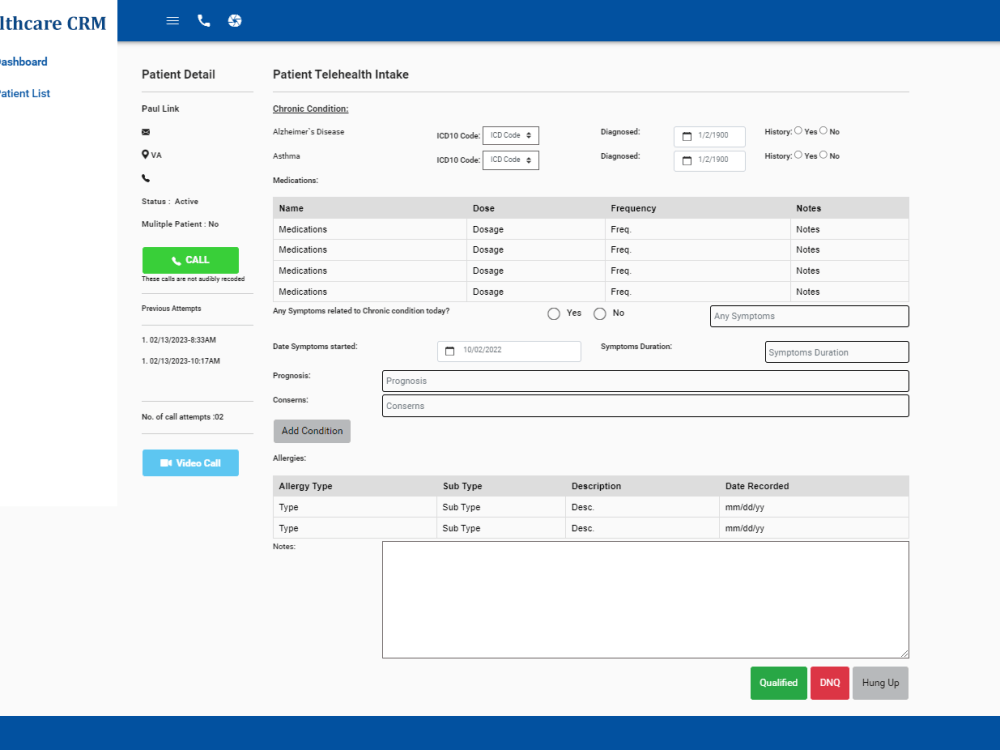Click the calendar icon for Date Symptoms started
This screenshot has height=750, width=1000.
click(449, 351)
